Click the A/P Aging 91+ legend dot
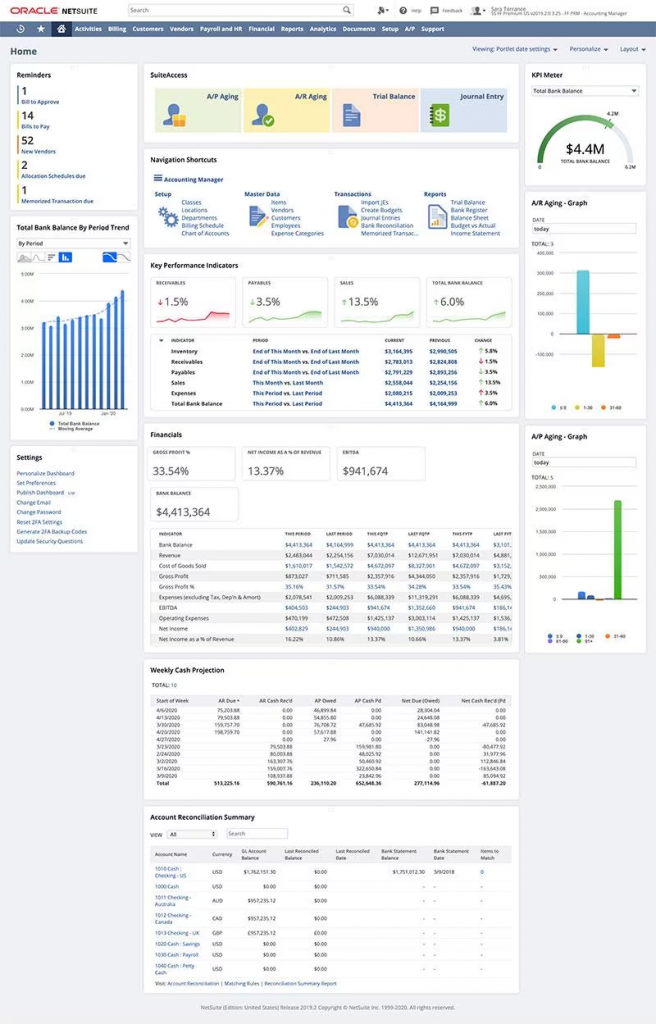The height and width of the screenshot is (1024, 656). pos(579,641)
